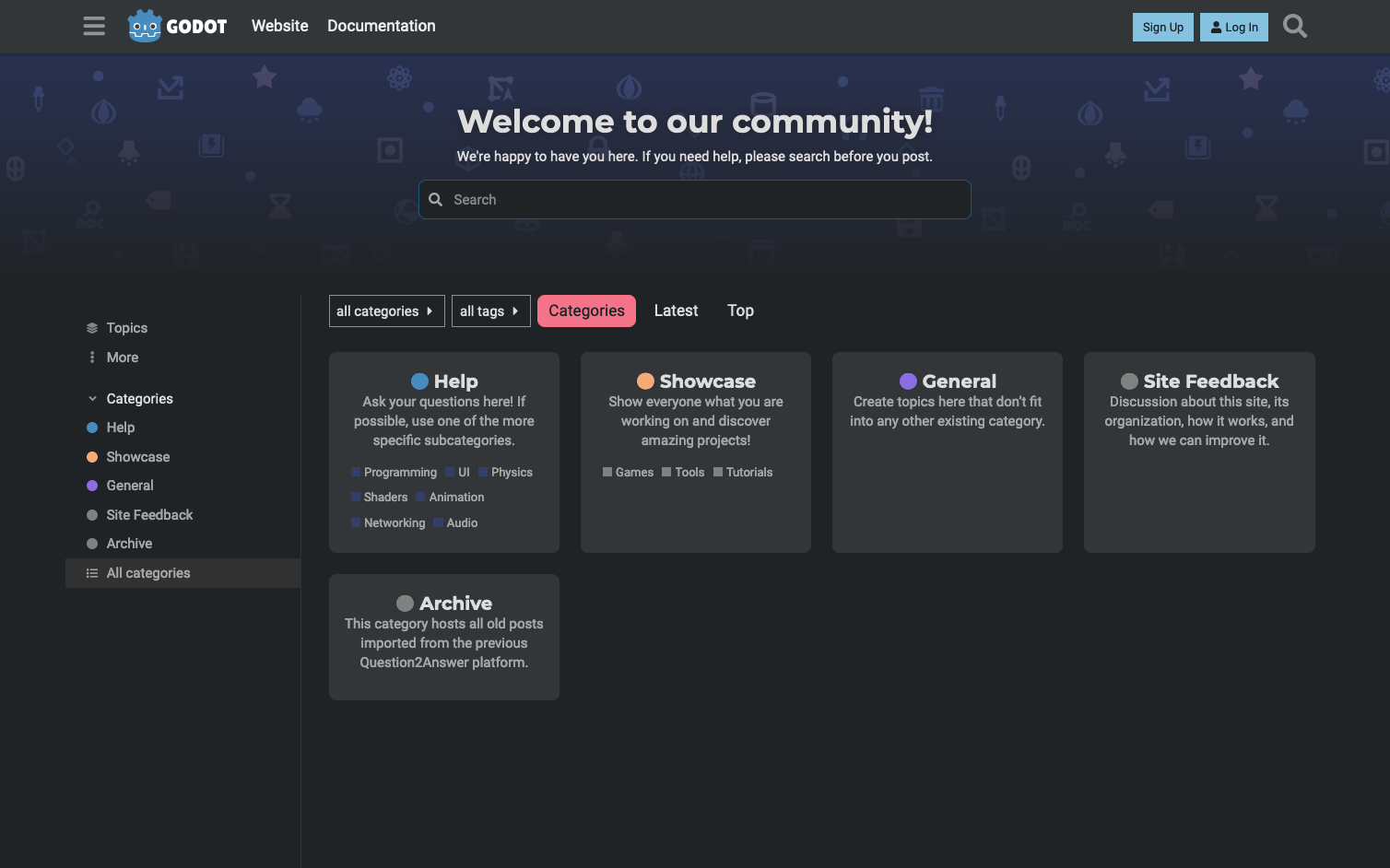The width and height of the screenshot is (1390, 868).
Task: Click inside the community search field
Action: 694,199
